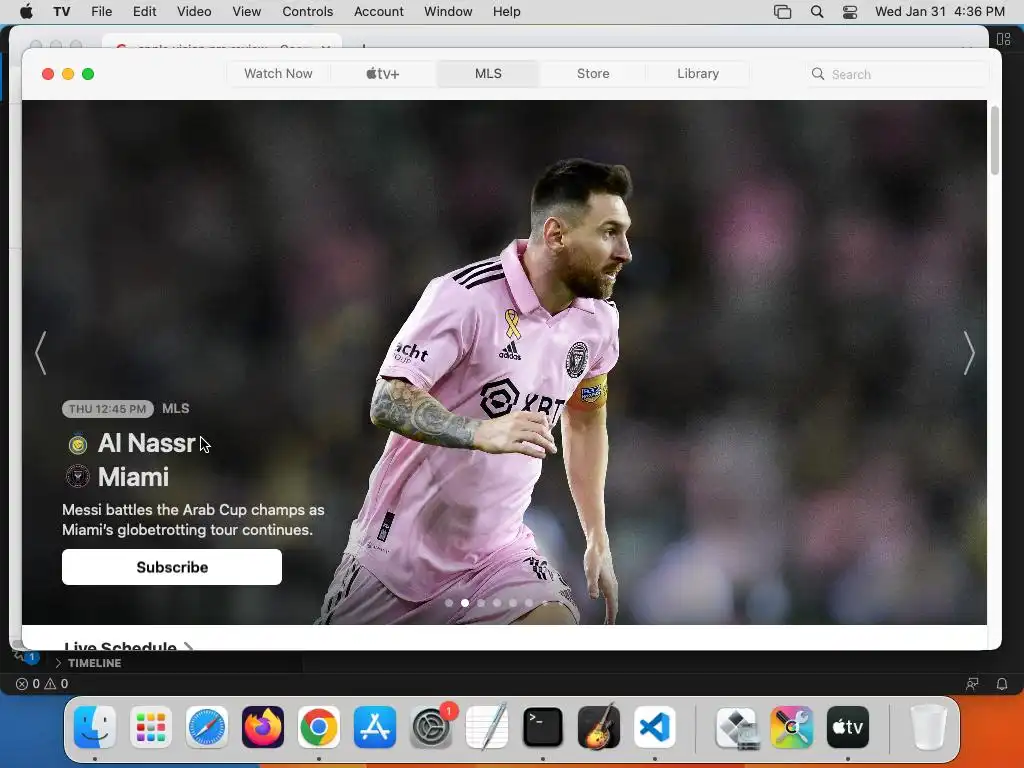
Task: Expand the Live Schedule section chevron
Action: coord(189,647)
